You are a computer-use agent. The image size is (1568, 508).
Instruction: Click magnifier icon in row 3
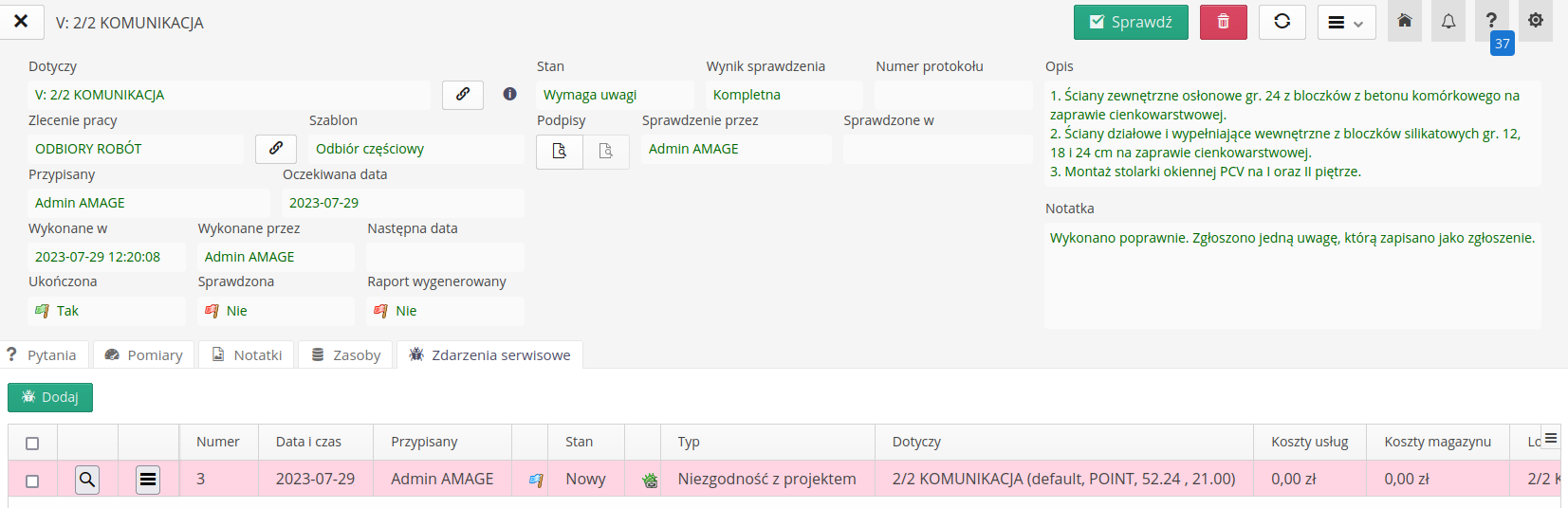87,480
